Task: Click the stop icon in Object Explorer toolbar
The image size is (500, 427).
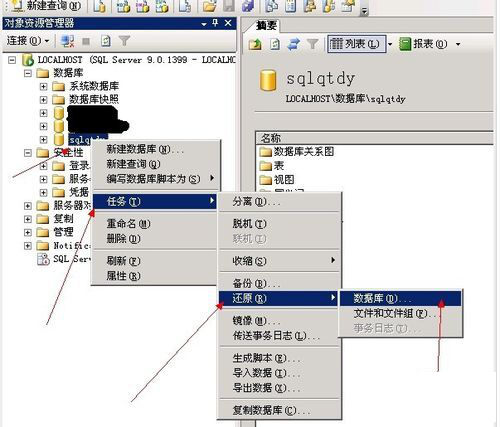Action: click(x=86, y=41)
